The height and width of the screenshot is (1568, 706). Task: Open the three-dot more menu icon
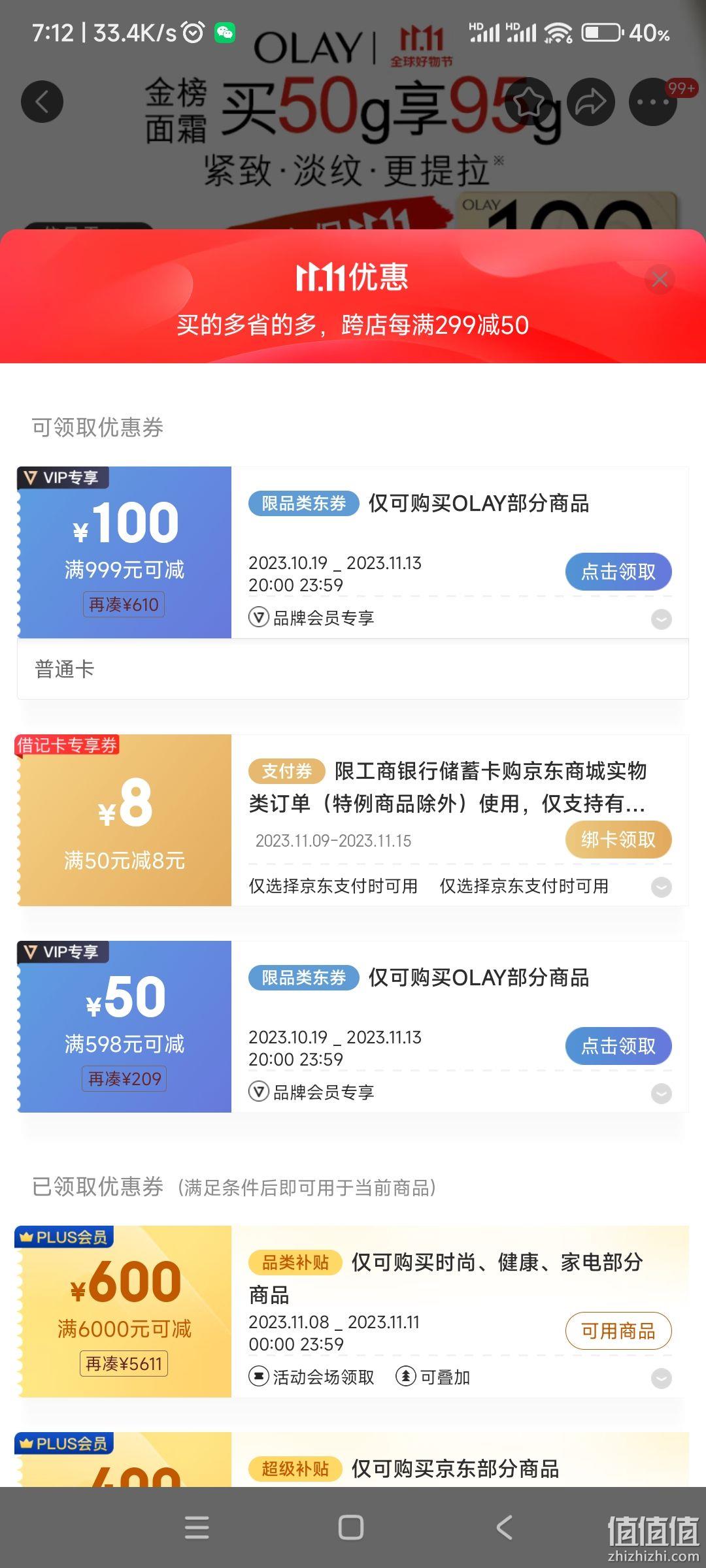[x=652, y=101]
